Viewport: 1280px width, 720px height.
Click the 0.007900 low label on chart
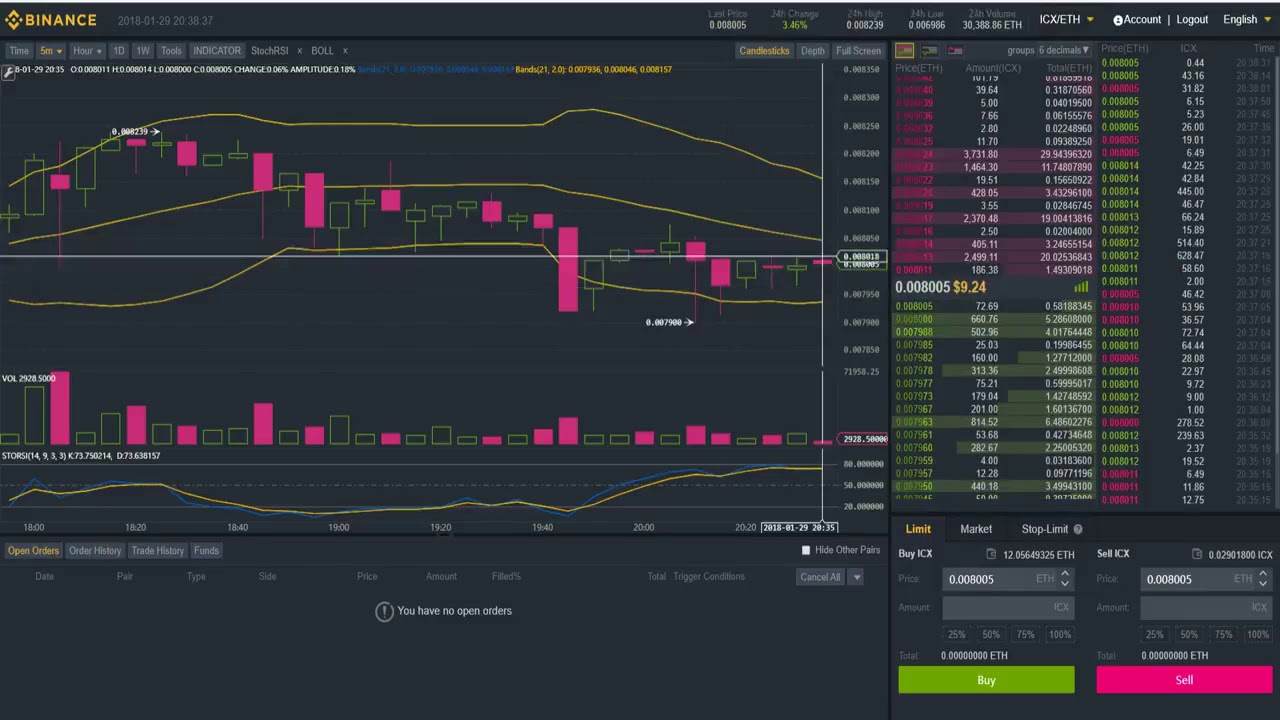664,322
